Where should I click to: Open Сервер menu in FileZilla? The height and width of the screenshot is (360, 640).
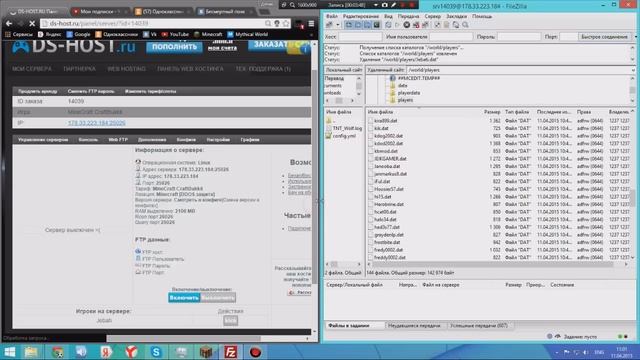tap(433, 16)
